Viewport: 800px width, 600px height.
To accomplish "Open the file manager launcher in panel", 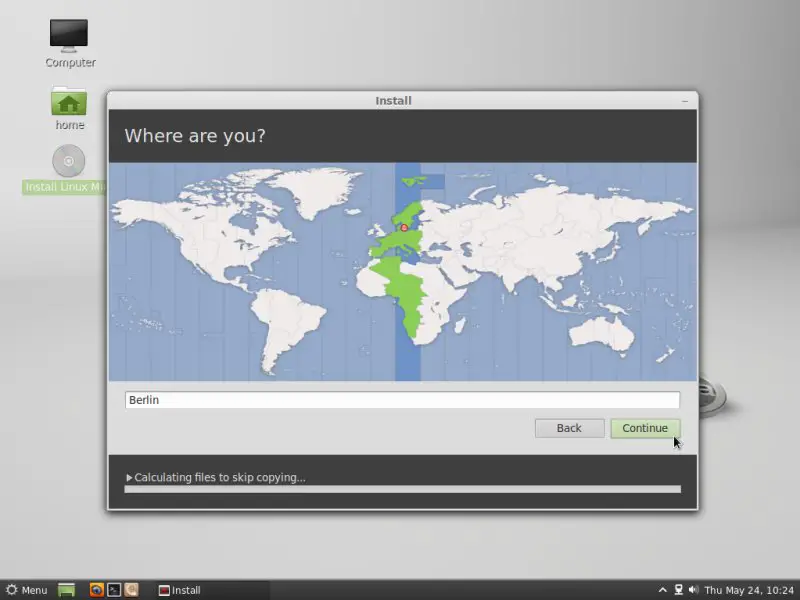I will pos(132,590).
